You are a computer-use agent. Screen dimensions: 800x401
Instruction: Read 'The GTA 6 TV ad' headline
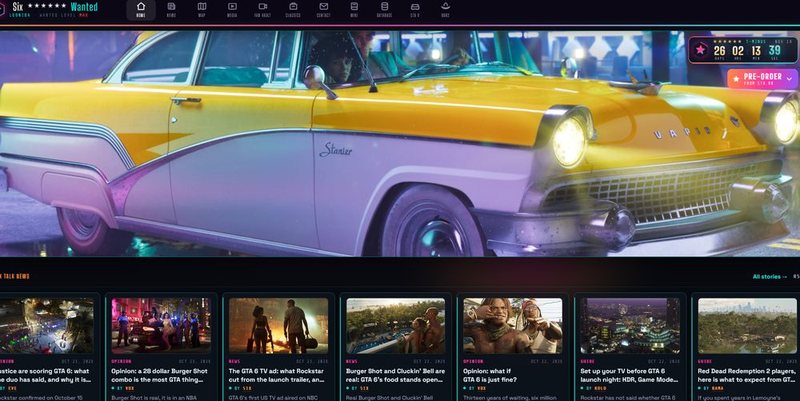coord(277,375)
